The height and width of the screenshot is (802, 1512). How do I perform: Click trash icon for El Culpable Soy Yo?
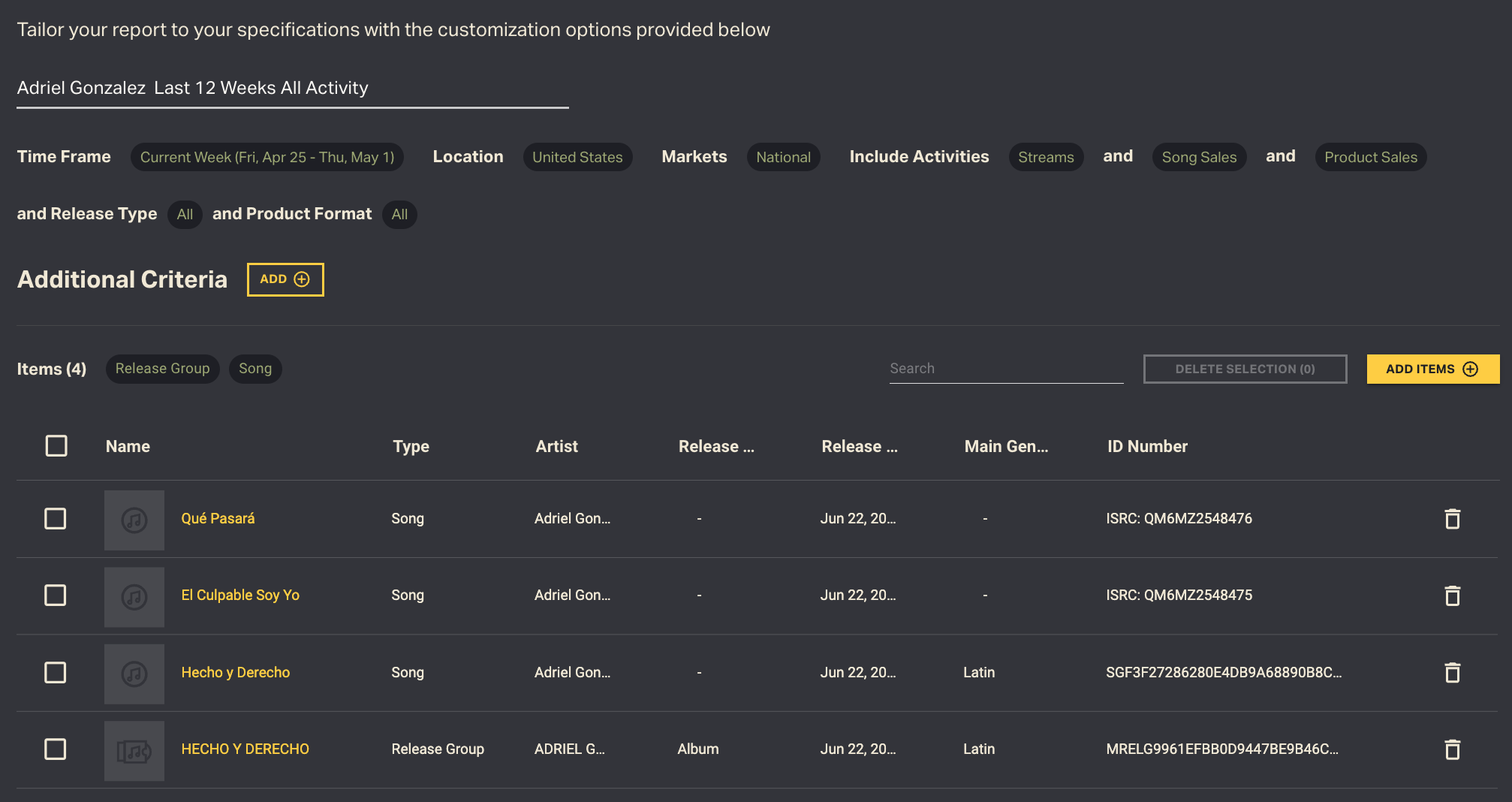pyautogui.click(x=1452, y=595)
